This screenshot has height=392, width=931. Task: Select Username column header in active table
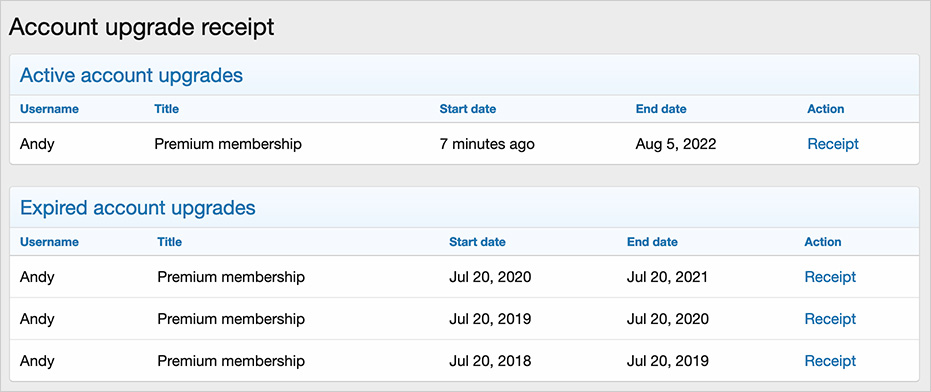(49, 109)
